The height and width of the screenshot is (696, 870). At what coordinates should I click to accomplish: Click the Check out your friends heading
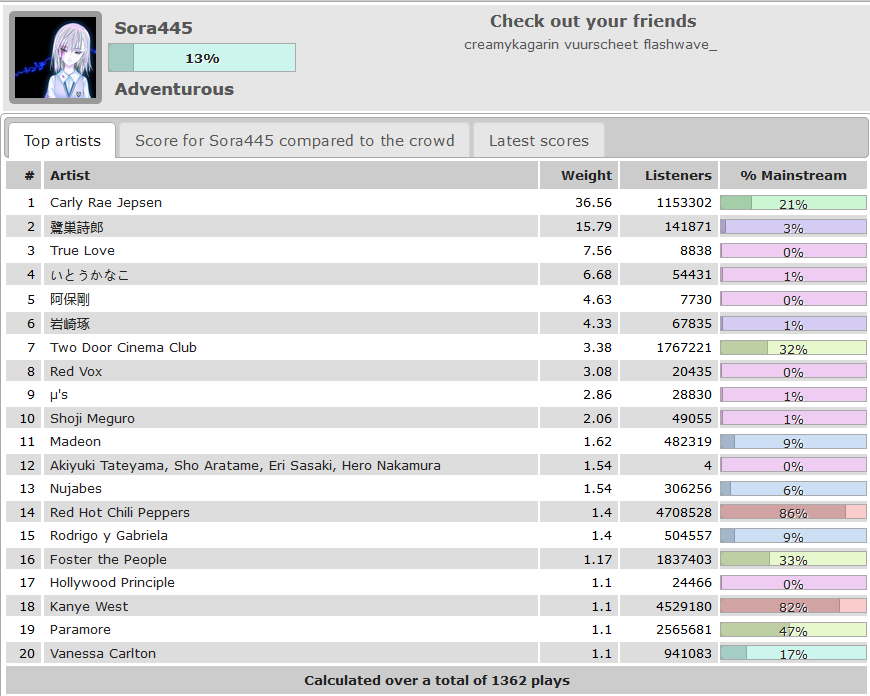[593, 21]
